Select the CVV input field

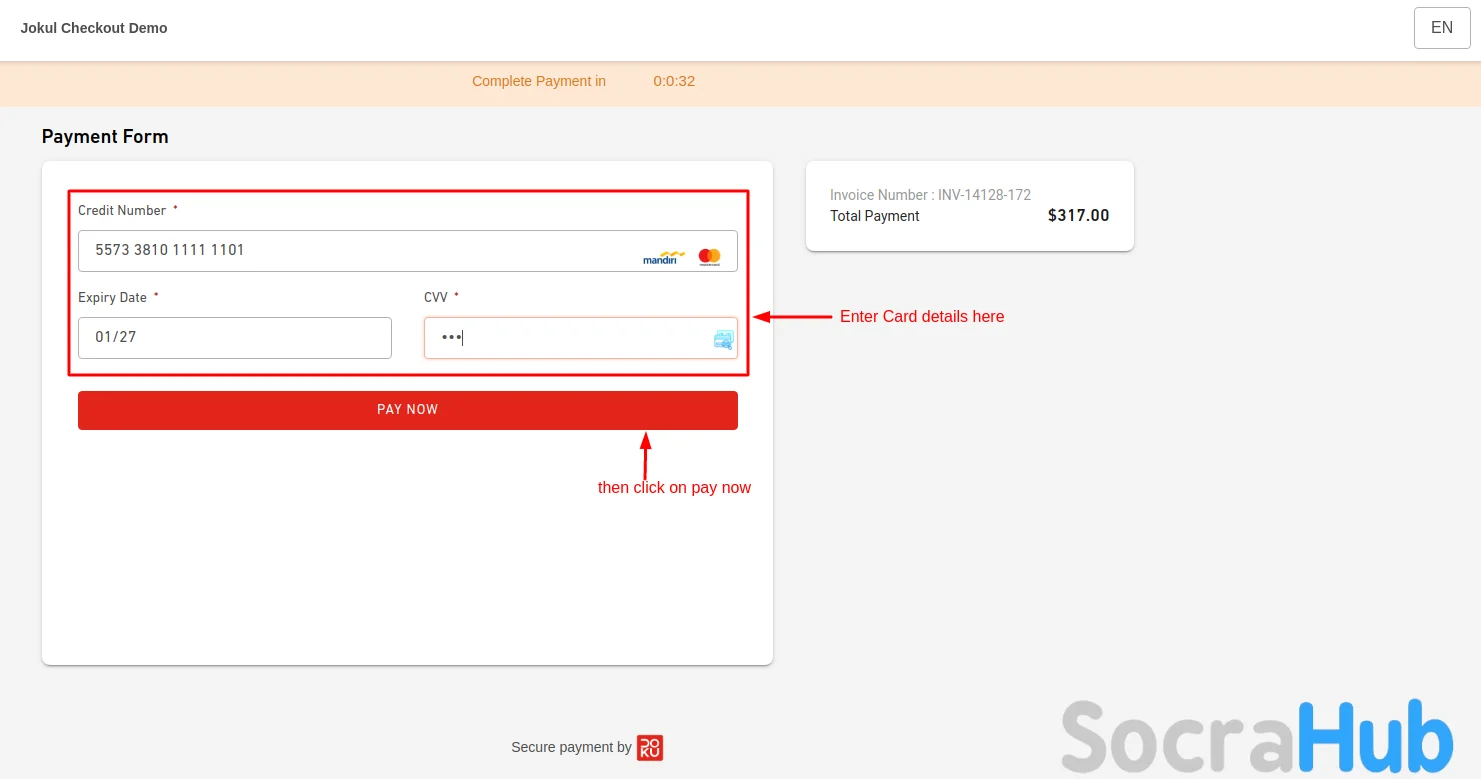[x=570, y=338]
